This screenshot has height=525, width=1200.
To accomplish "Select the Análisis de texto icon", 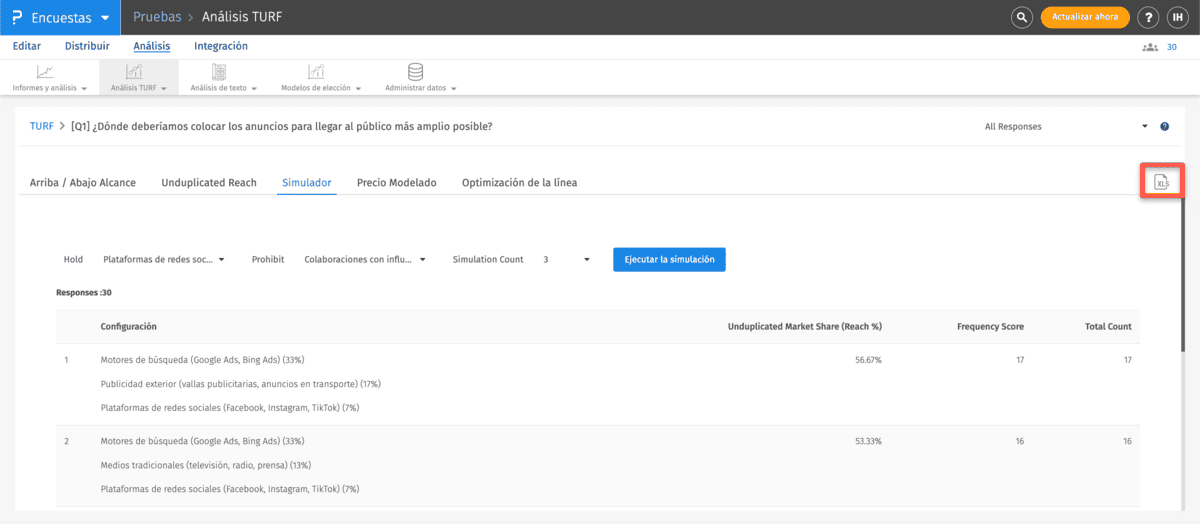I will pyautogui.click(x=218, y=72).
